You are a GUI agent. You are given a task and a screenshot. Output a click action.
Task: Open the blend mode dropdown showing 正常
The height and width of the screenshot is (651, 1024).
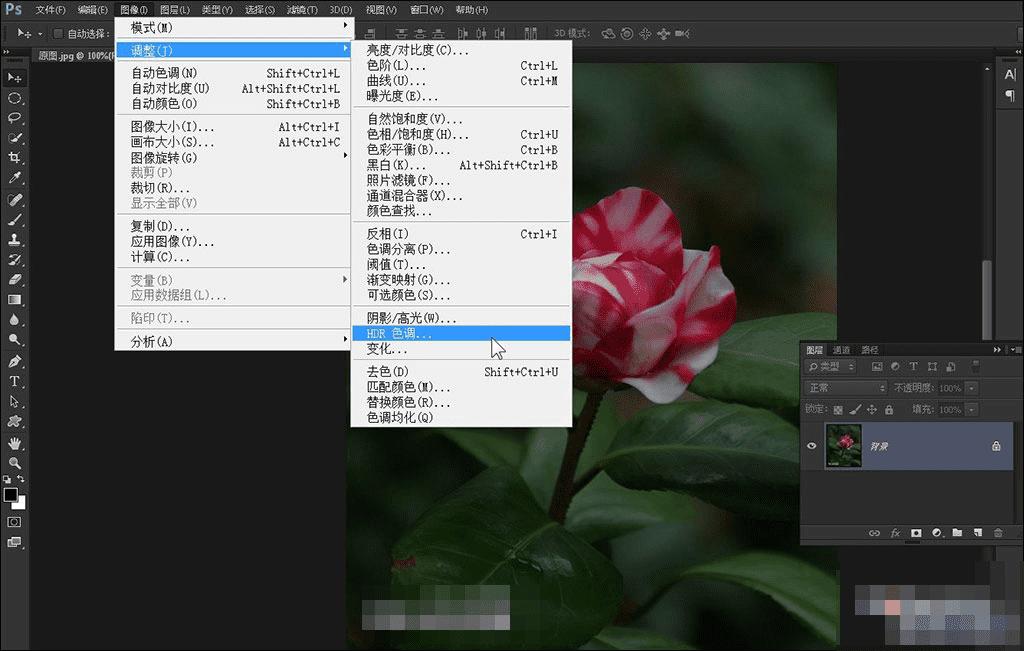click(846, 388)
